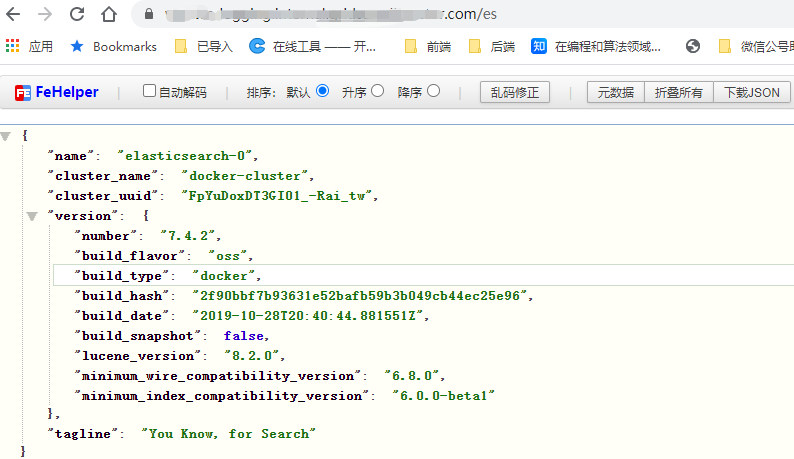Select the "lucene_version" key
This screenshot has height=459, width=794.
pyautogui.click(x=137, y=356)
